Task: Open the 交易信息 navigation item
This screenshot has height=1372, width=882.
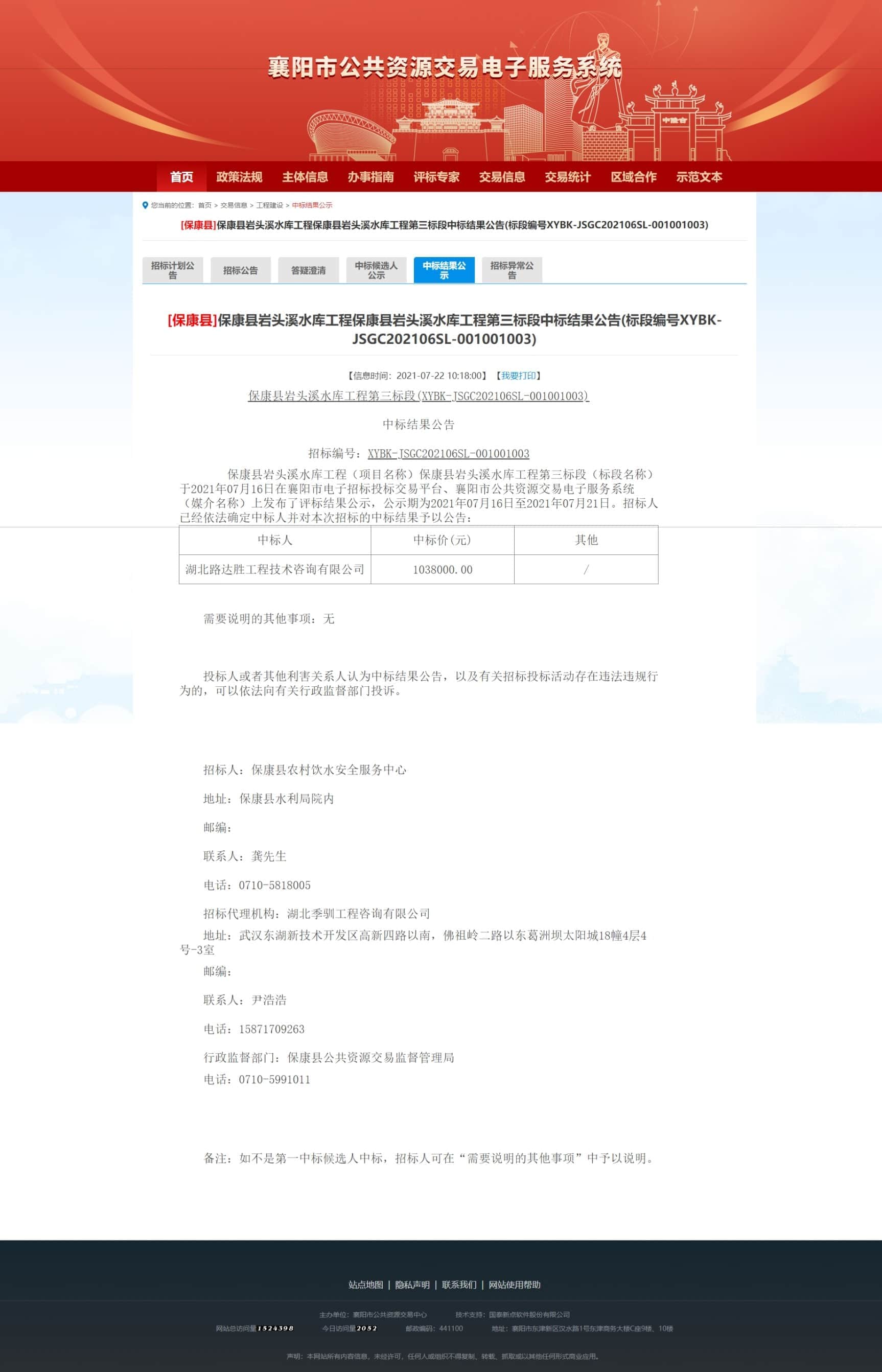Action: pyautogui.click(x=502, y=177)
